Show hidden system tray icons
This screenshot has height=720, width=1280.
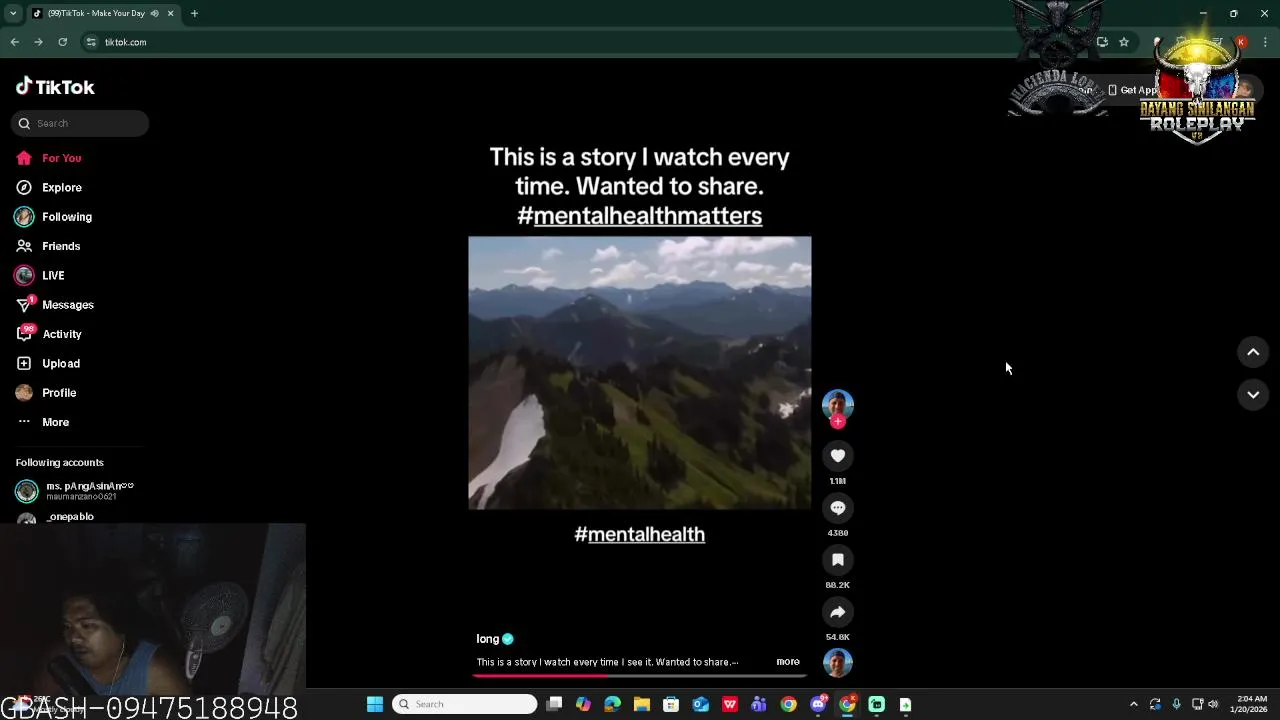1133,704
